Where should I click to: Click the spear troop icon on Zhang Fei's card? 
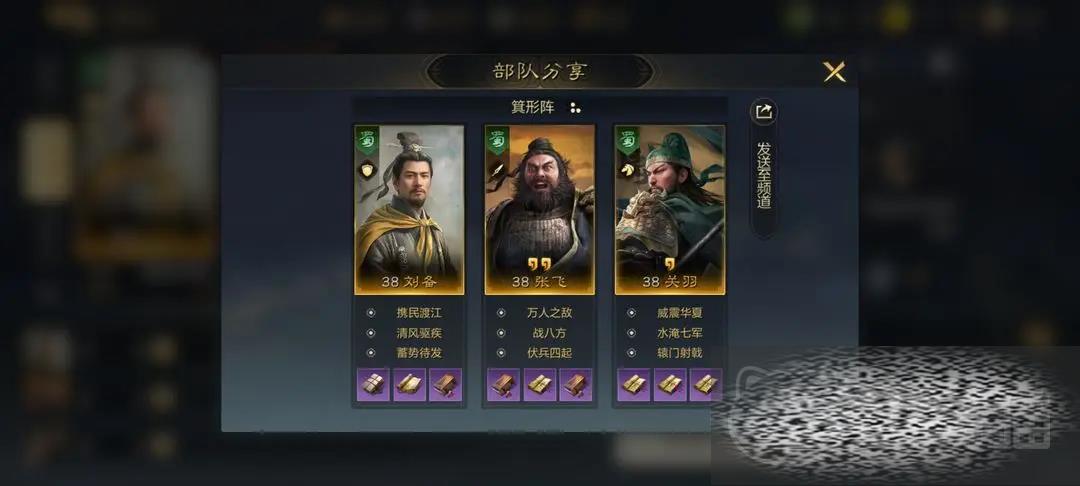(497, 169)
